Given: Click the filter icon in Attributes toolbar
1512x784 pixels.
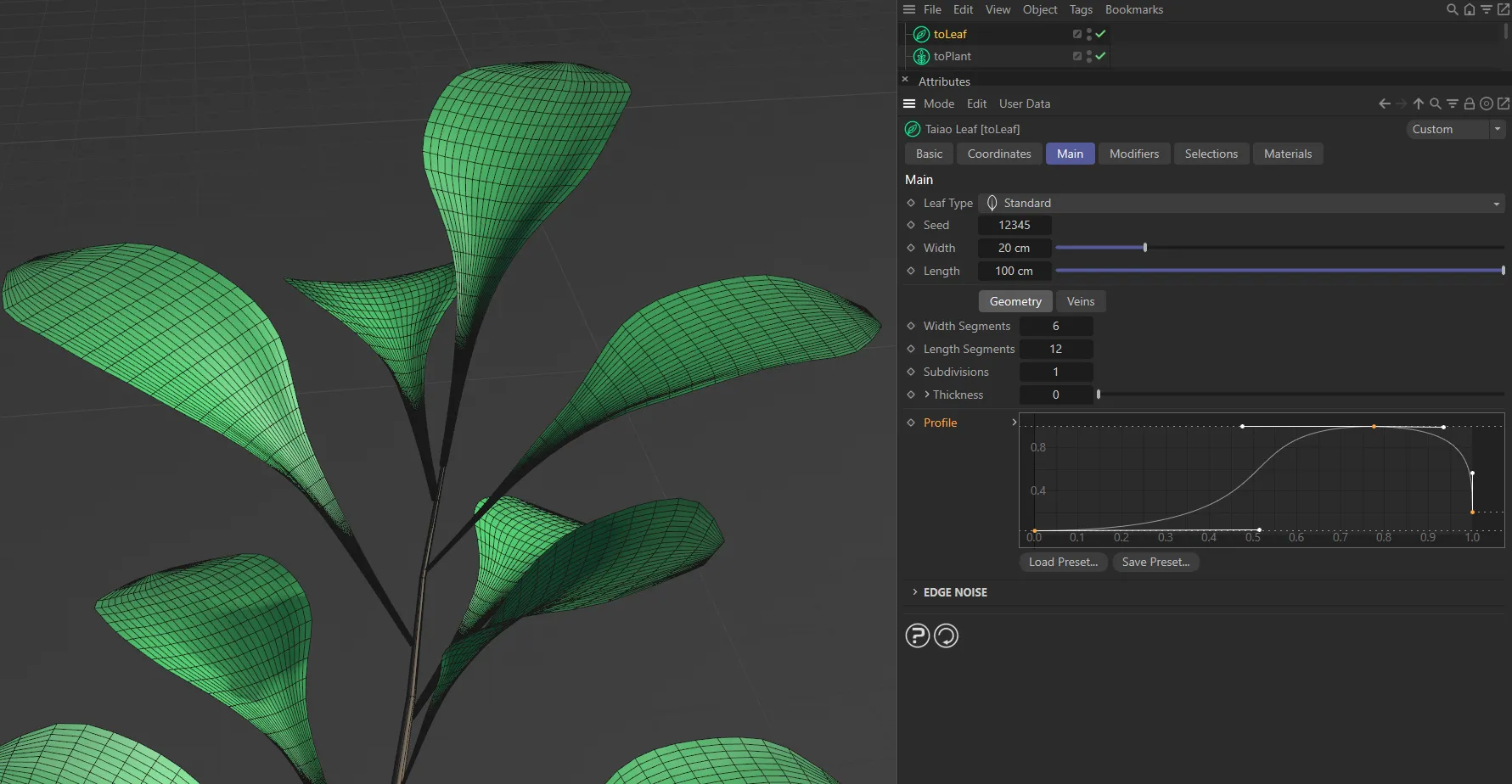Looking at the screenshot, I should coord(1452,103).
